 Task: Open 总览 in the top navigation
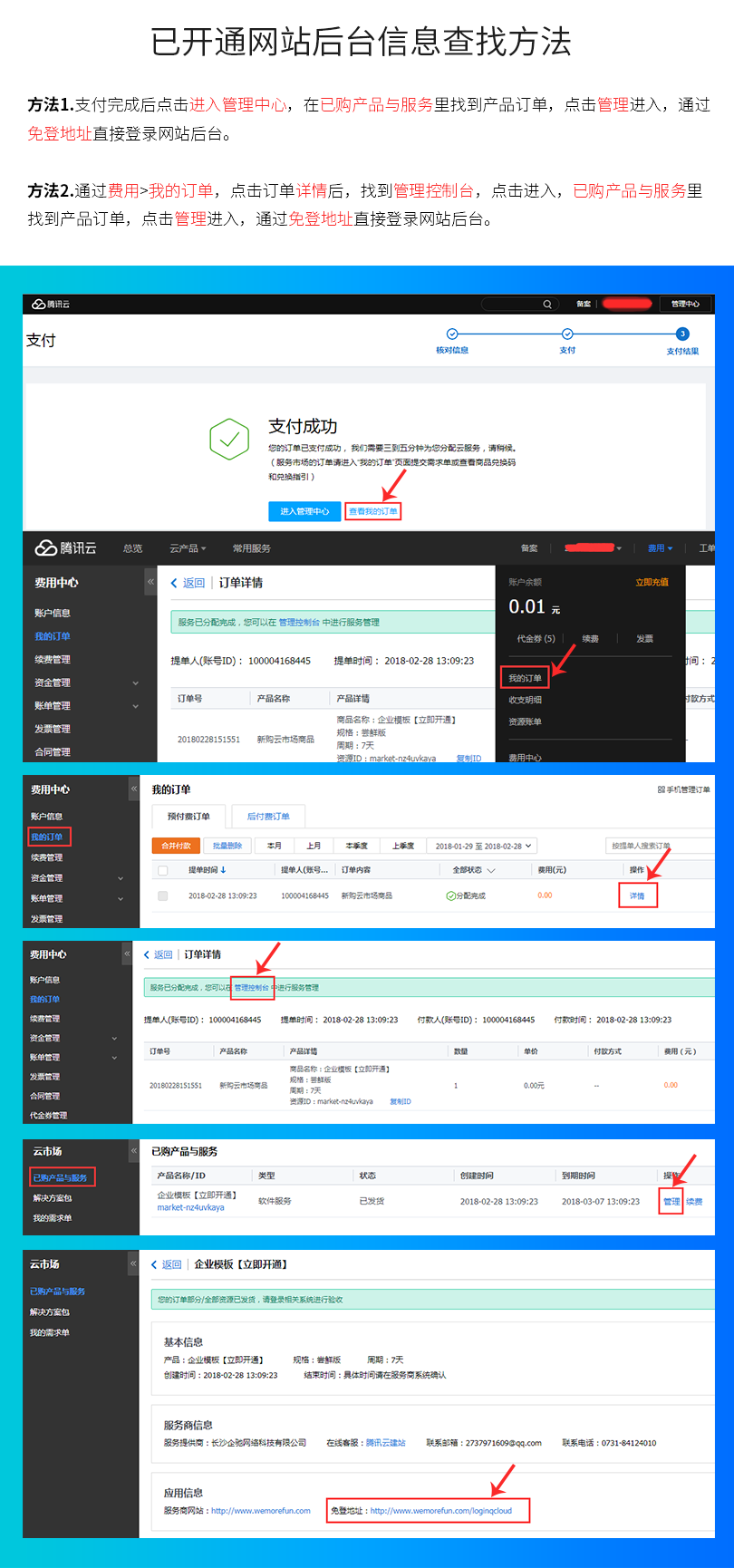pyautogui.click(x=132, y=548)
